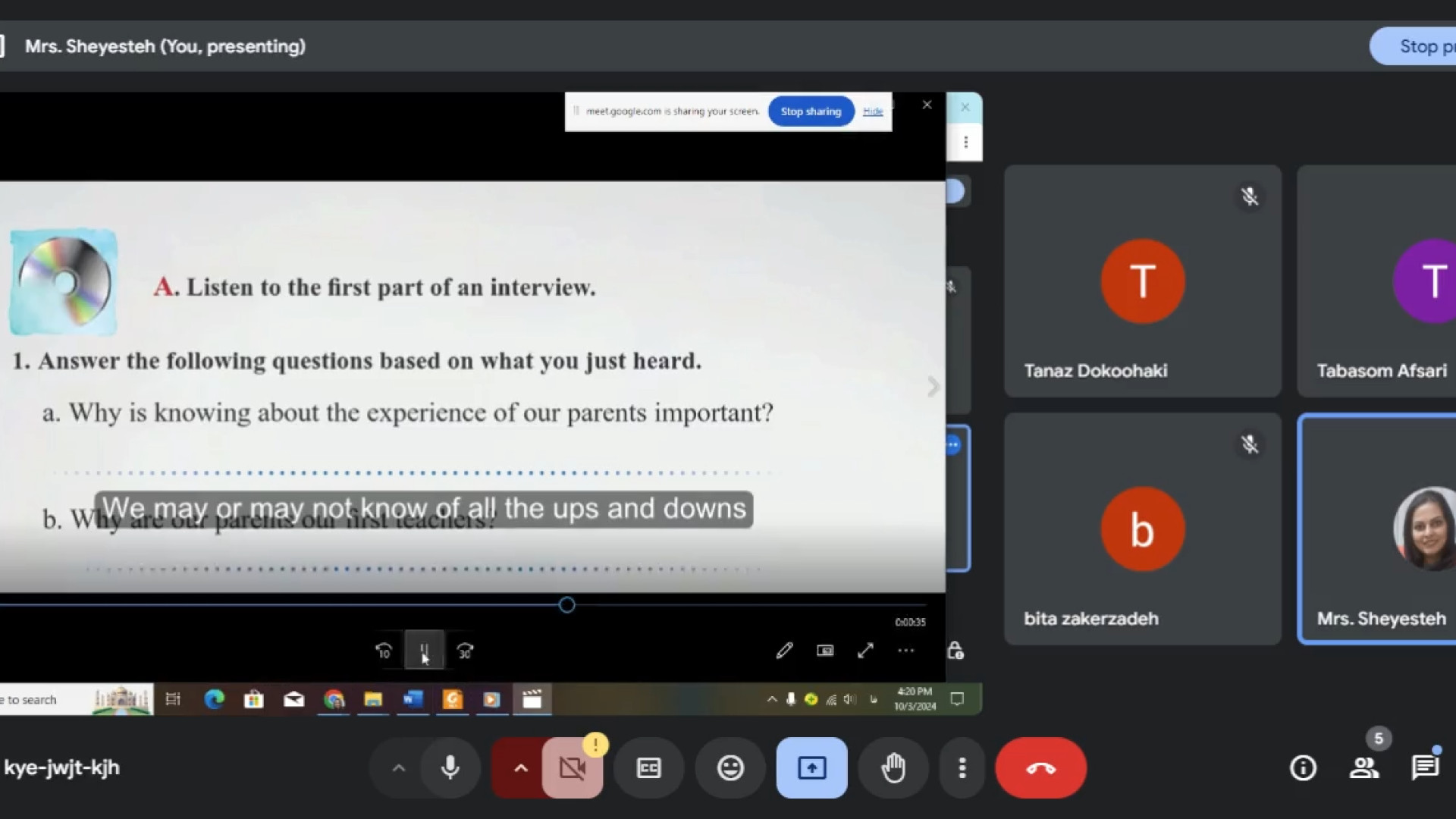Open File Explorer from the taskbar
1456x819 pixels.
click(x=373, y=699)
